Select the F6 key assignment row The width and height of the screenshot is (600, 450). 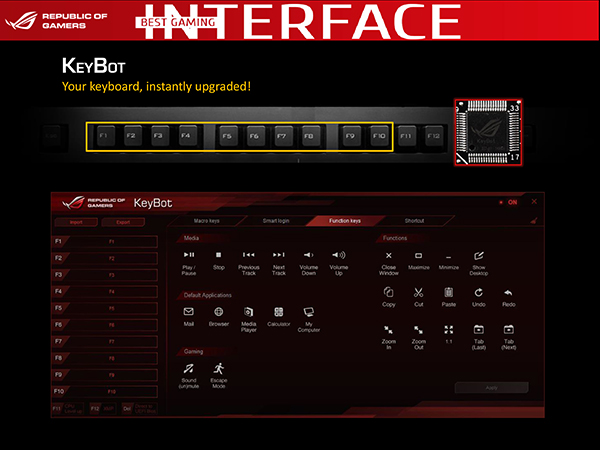[105, 325]
